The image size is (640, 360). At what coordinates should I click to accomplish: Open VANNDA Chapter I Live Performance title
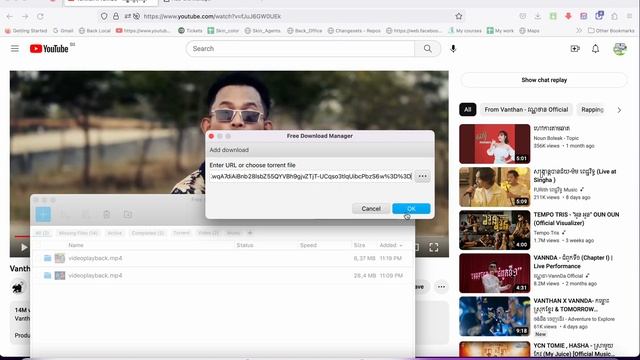coord(573,262)
